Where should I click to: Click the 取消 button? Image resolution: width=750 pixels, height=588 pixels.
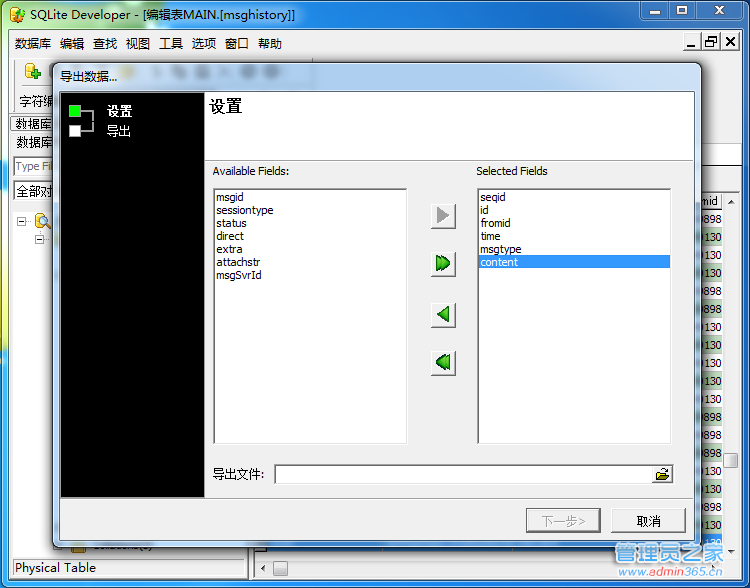pyautogui.click(x=648, y=521)
